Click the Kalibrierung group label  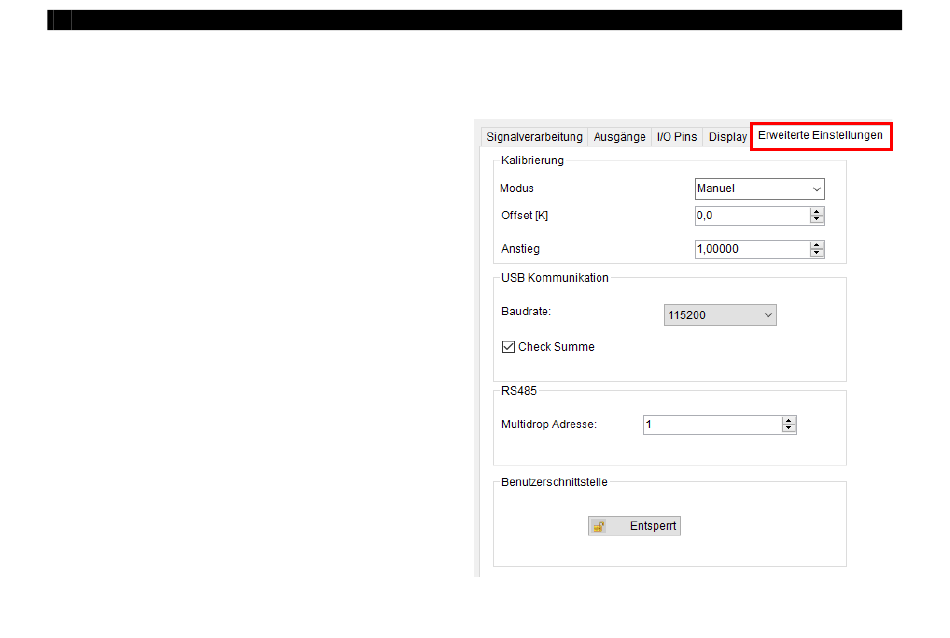tap(532, 161)
